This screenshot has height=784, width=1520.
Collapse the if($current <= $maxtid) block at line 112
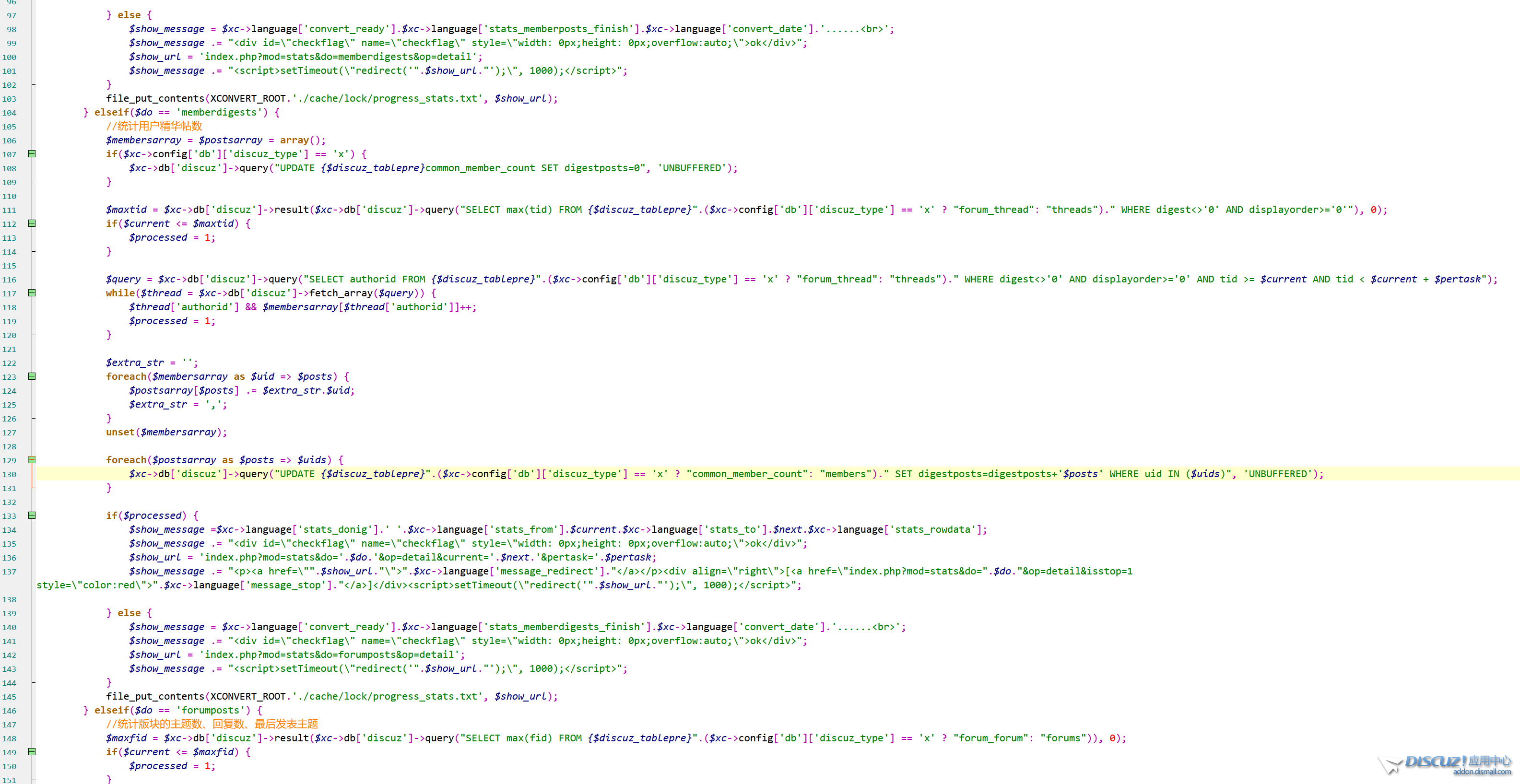(x=33, y=223)
